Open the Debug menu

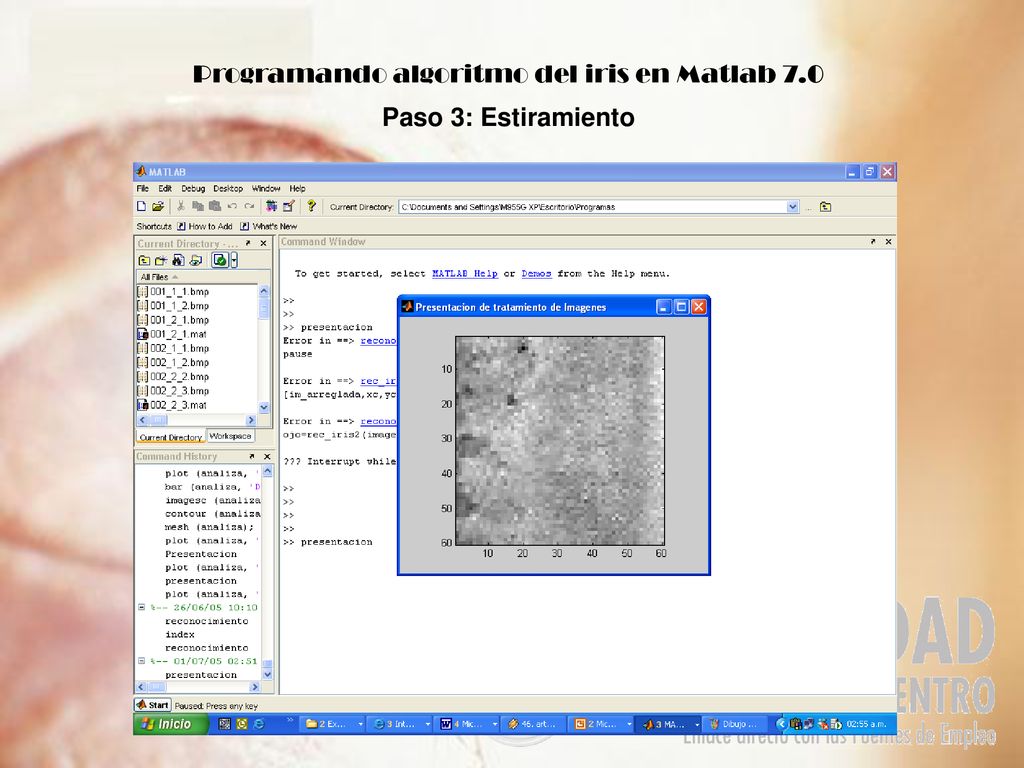(193, 189)
